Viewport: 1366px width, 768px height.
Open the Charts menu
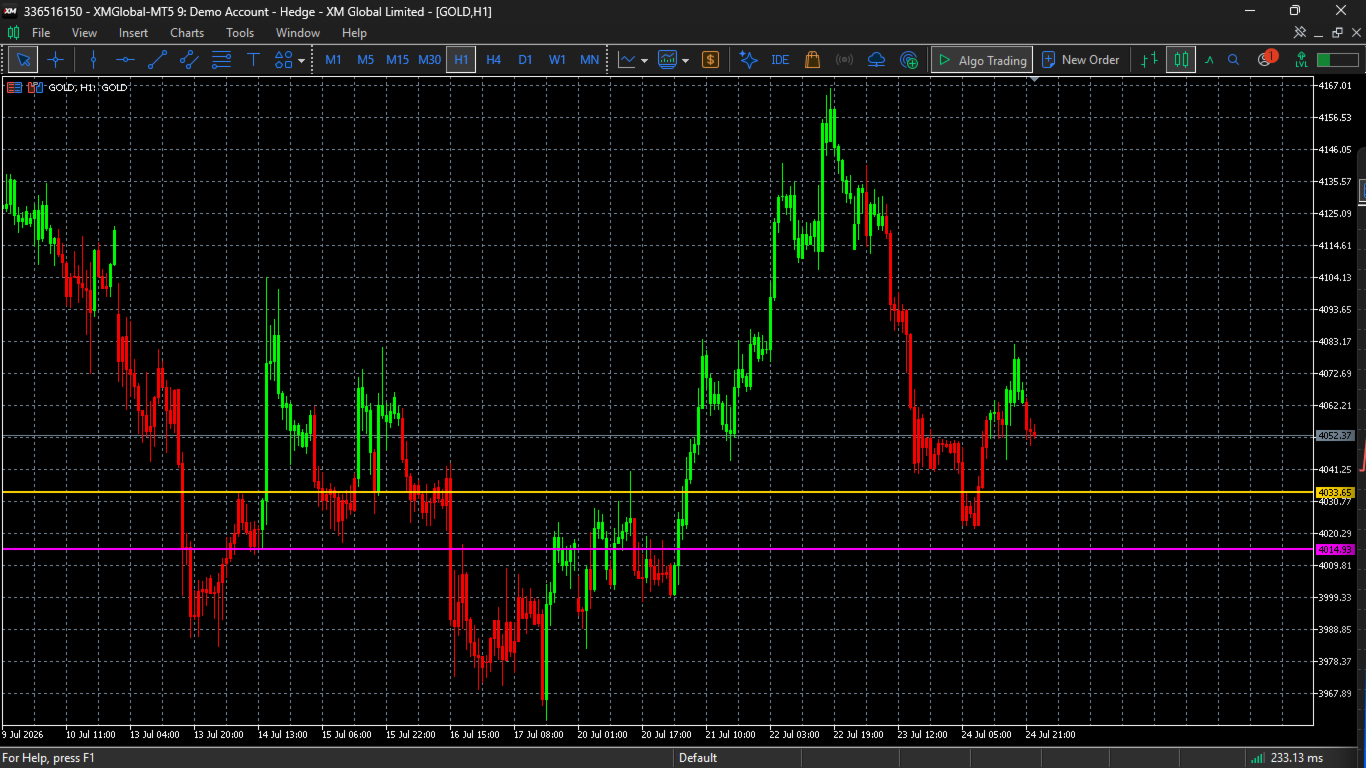point(187,33)
